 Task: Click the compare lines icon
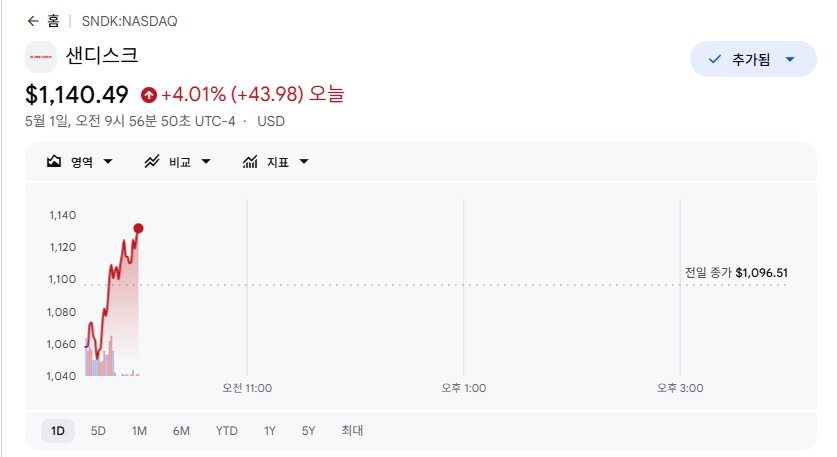coord(152,161)
